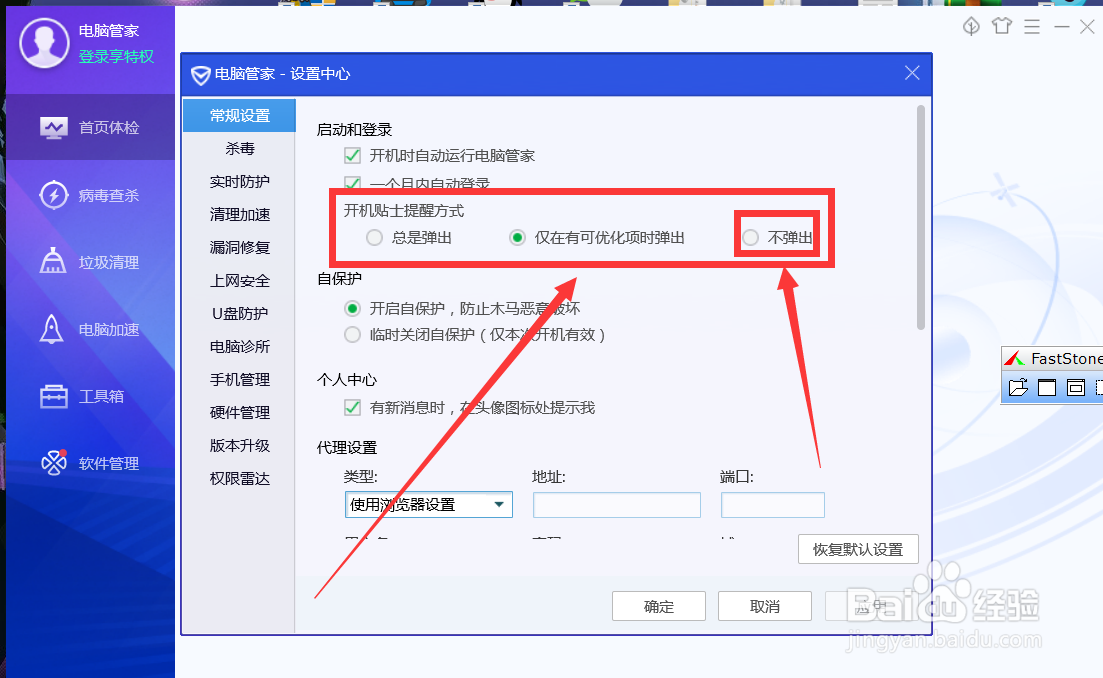Click the user avatar icon
Screen dimensions: 1103x678
coord(44,43)
